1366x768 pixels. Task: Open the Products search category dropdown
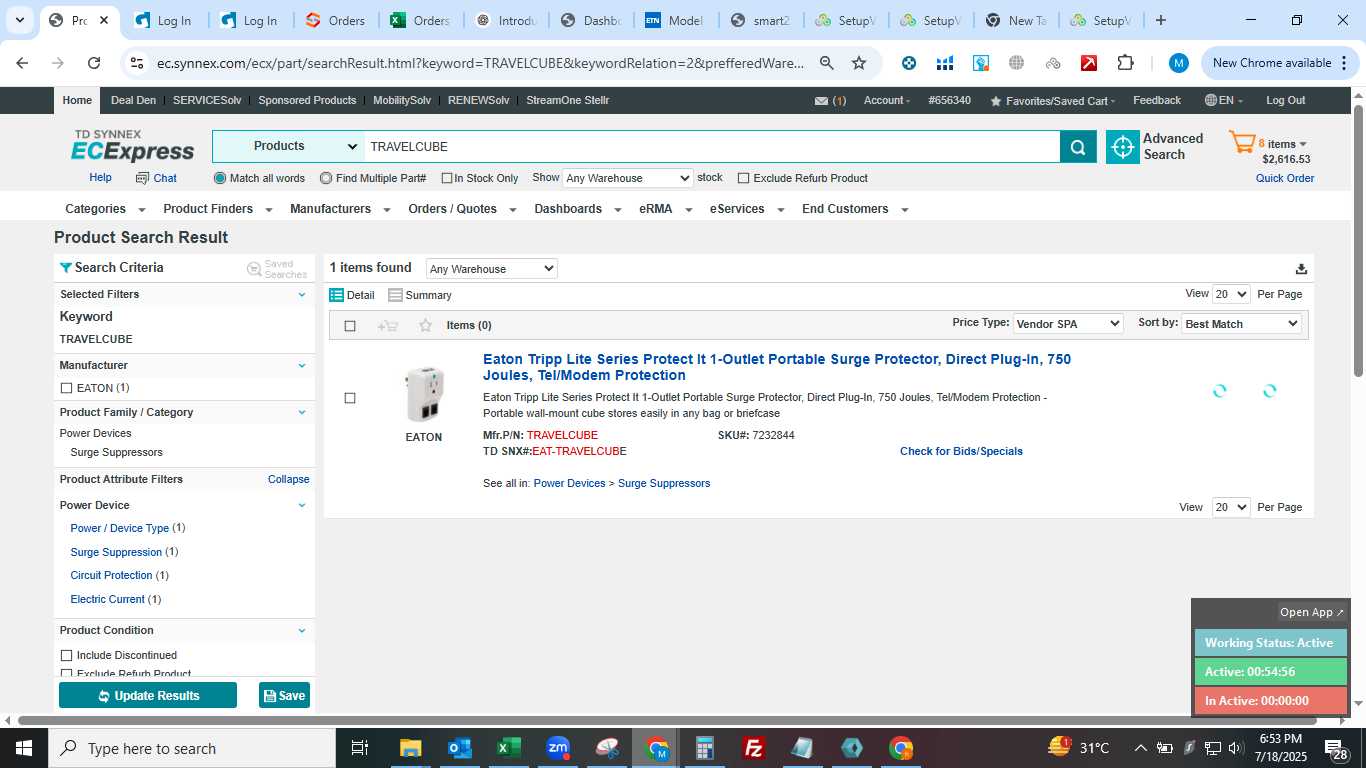288,146
